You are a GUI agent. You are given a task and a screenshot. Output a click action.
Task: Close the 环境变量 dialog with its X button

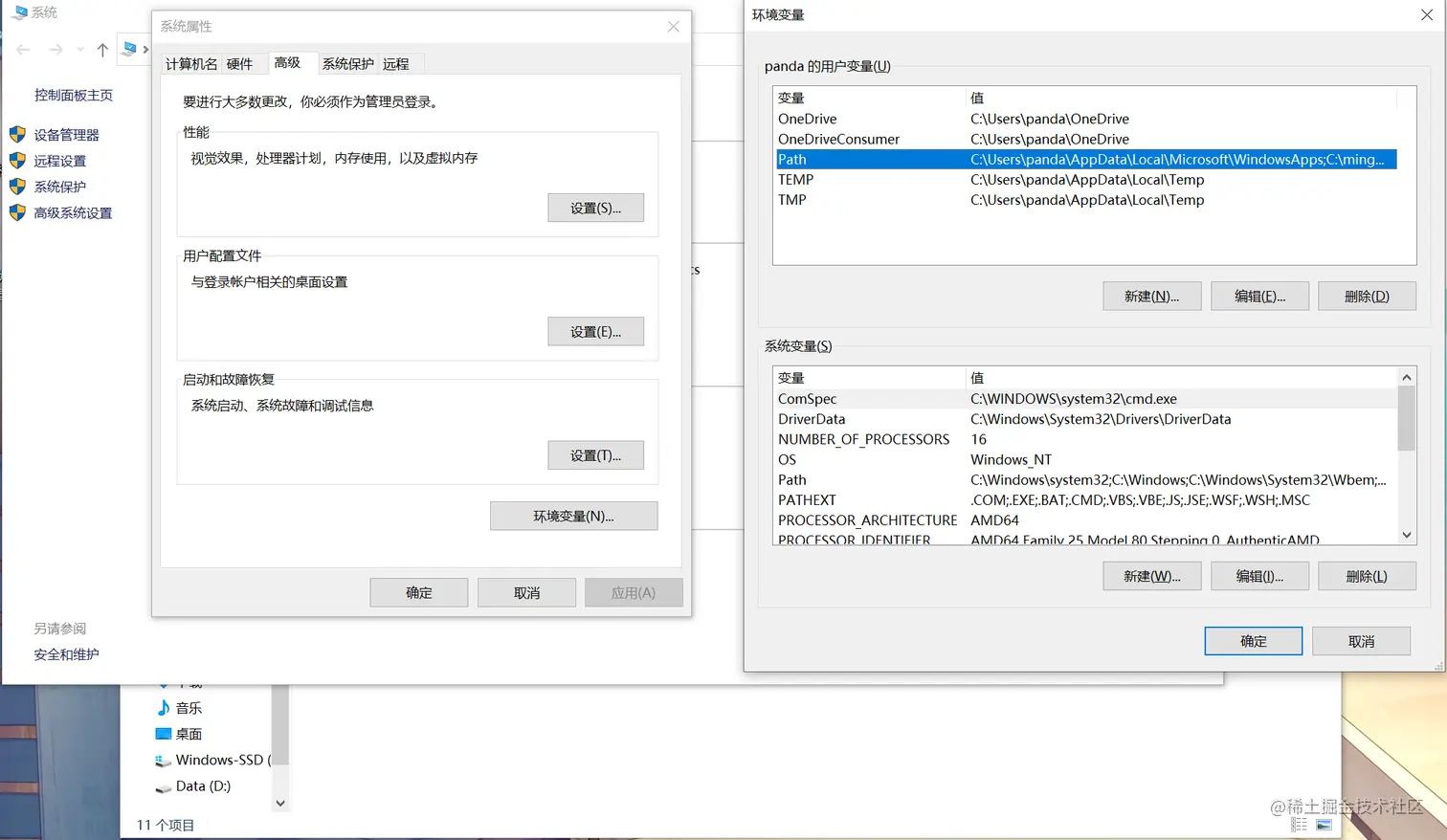click(1426, 15)
